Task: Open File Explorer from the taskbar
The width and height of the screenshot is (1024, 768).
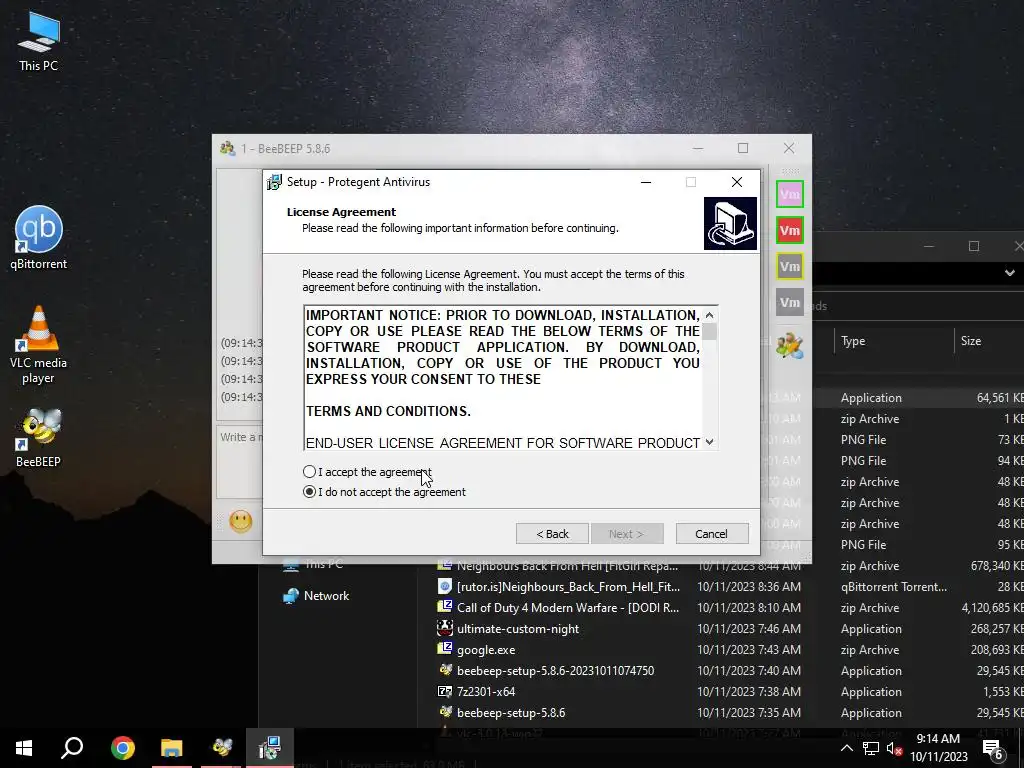Action: [172, 748]
